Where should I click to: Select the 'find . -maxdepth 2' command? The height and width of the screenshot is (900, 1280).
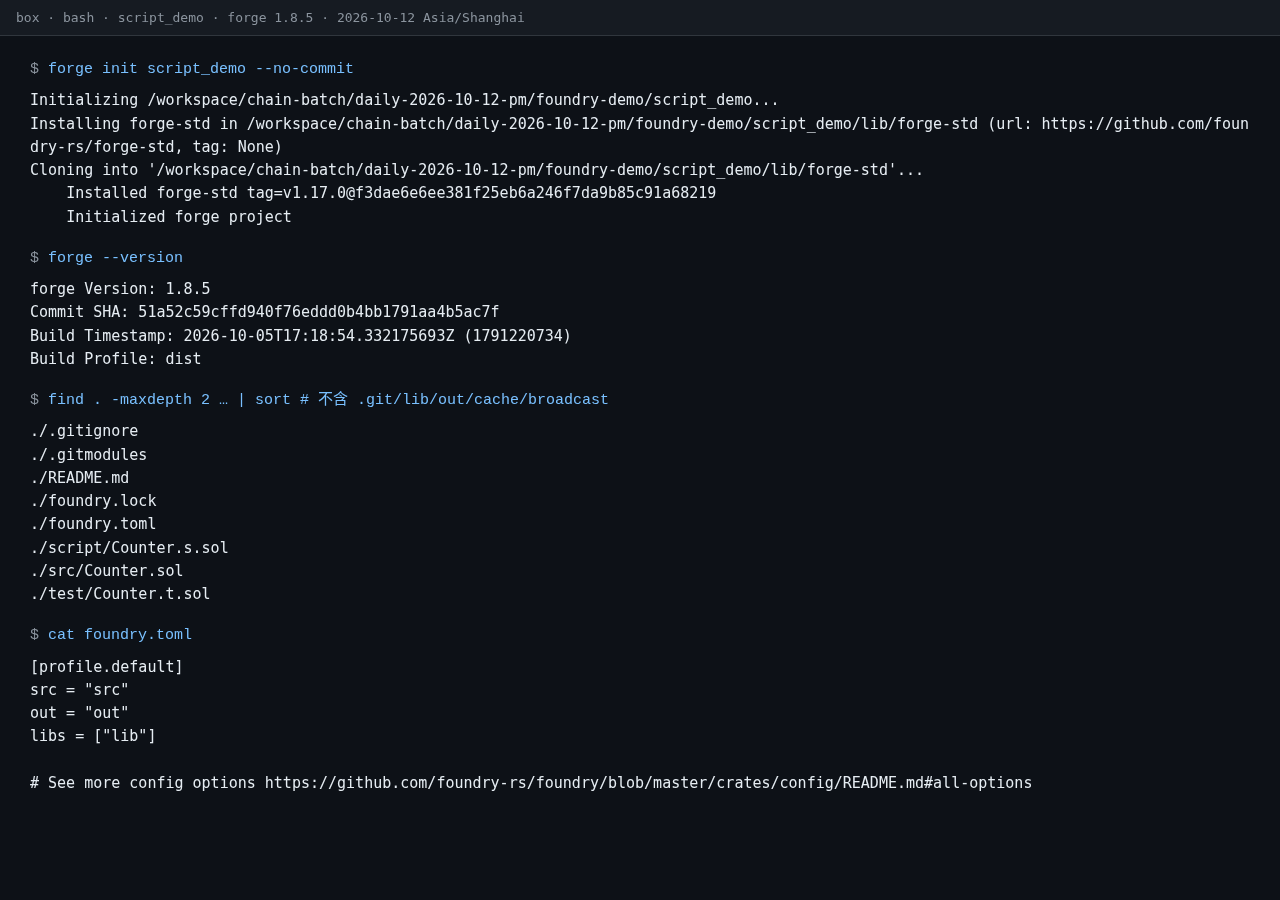[x=328, y=400]
